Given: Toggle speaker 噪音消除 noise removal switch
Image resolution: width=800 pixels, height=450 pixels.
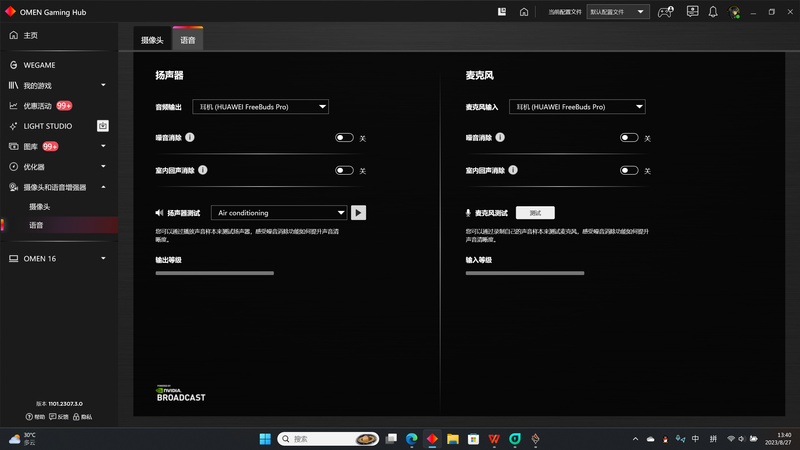Looking at the screenshot, I should [x=344, y=138].
